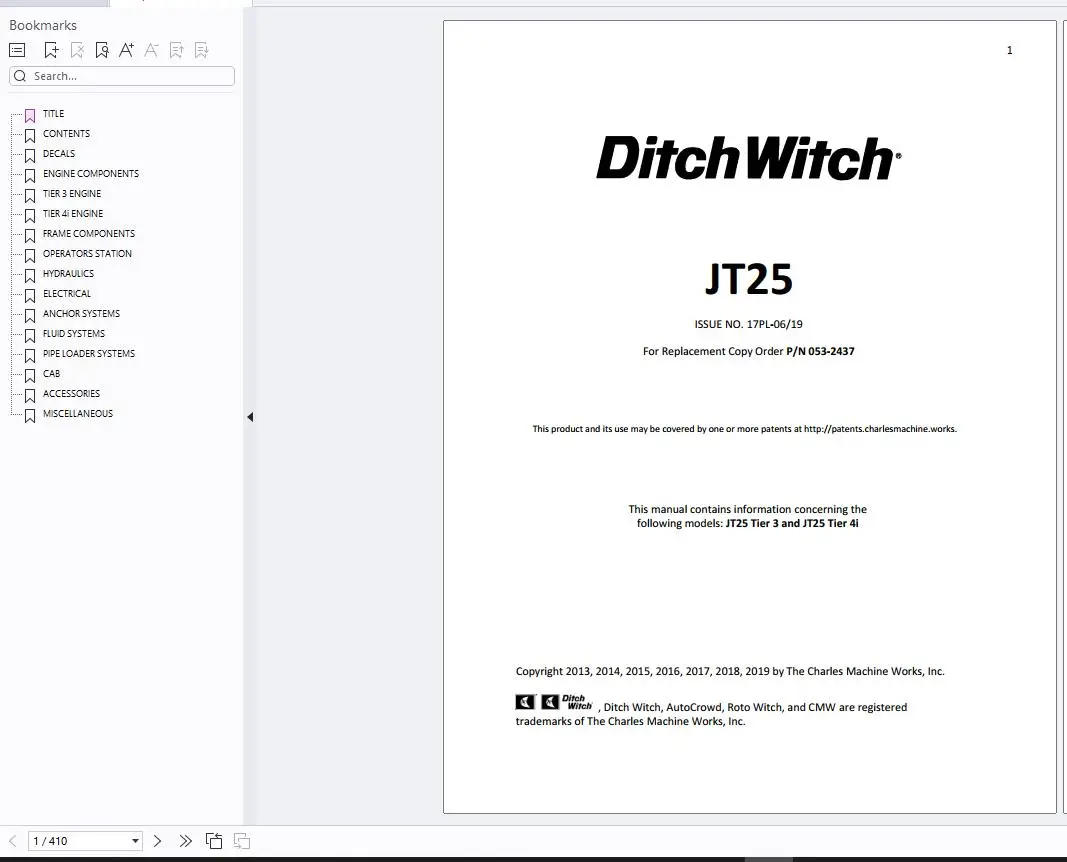Select the ELECTRICAL bookmark

tap(67, 293)
